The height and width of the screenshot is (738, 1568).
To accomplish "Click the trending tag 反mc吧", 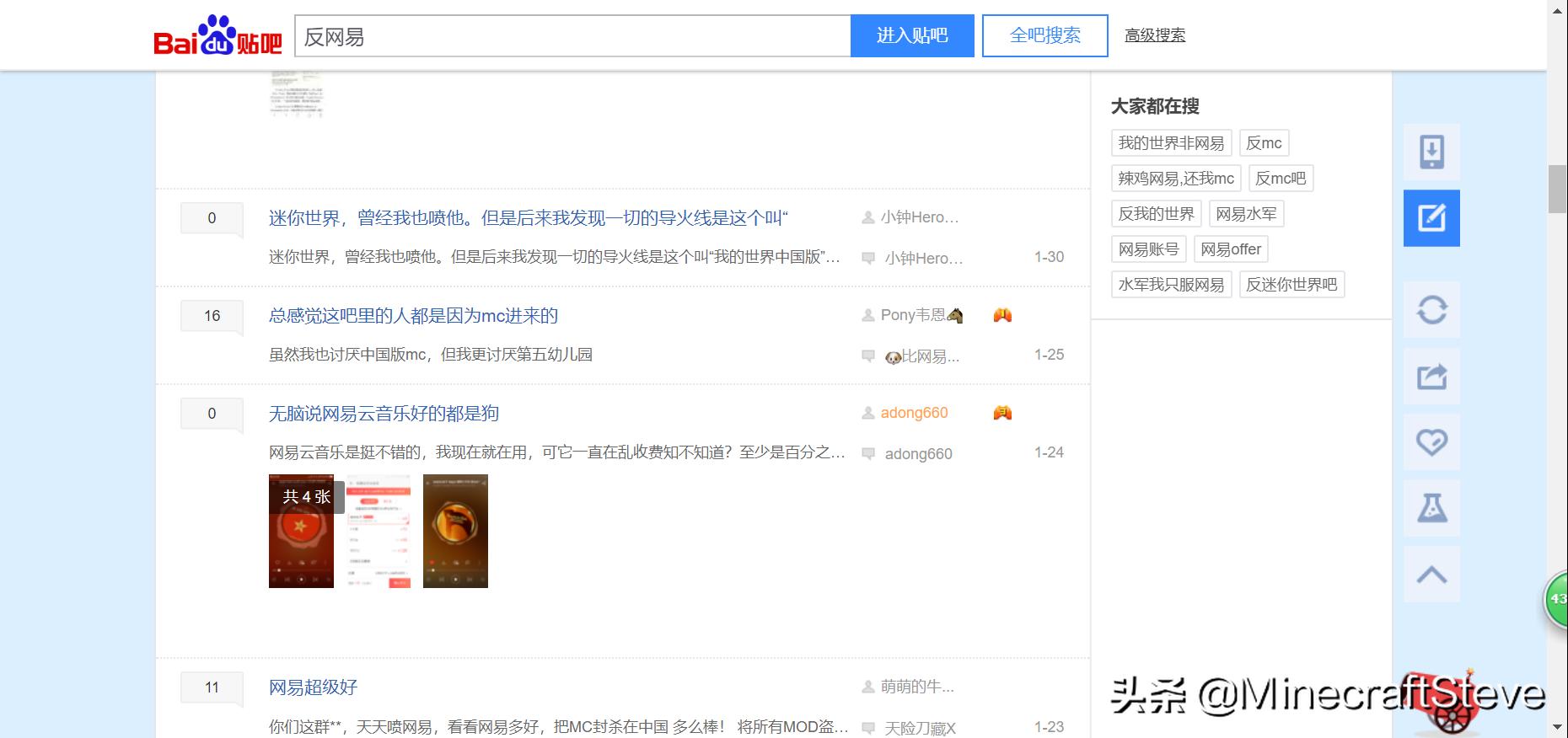I will click(x=1281, y=179).
